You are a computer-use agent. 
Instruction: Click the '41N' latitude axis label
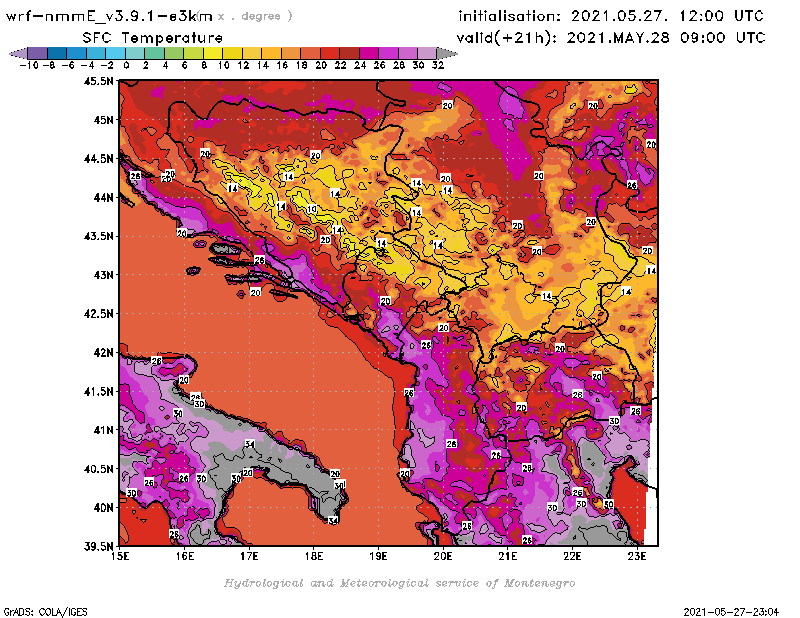[x=103, y=430]
